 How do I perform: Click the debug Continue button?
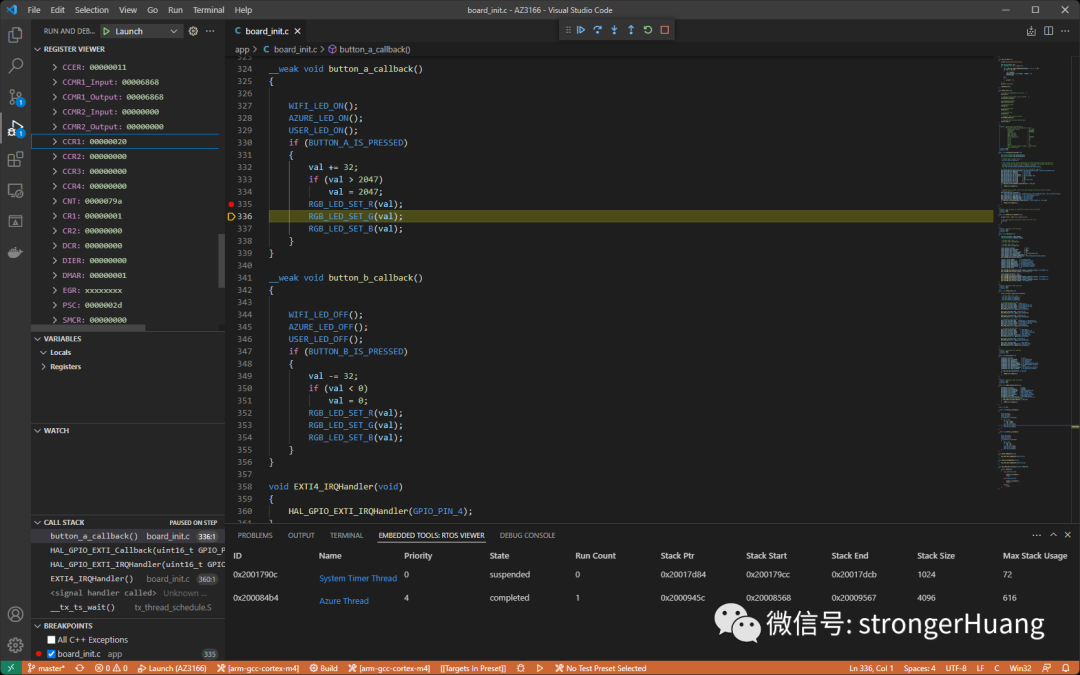point(581,30)
